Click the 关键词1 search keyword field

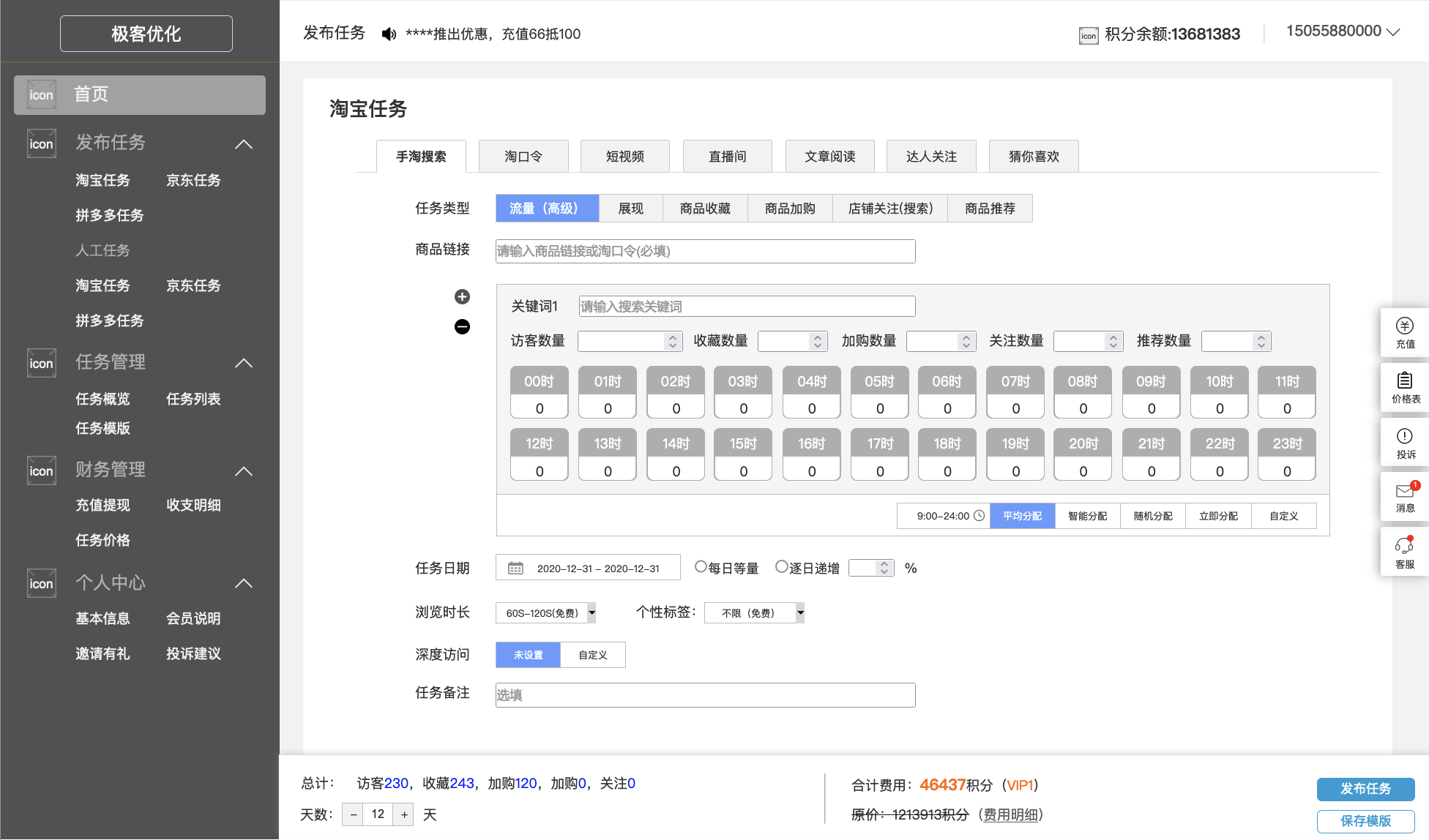coord(747,306)
